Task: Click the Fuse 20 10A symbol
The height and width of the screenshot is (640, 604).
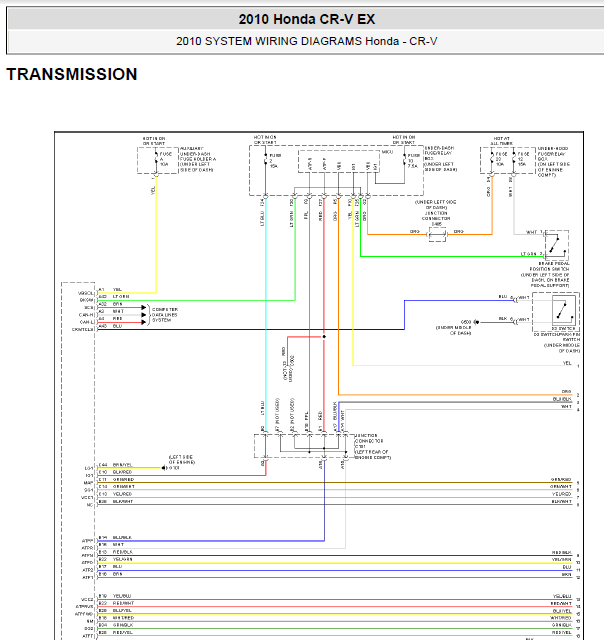Action: click(492, 159)
